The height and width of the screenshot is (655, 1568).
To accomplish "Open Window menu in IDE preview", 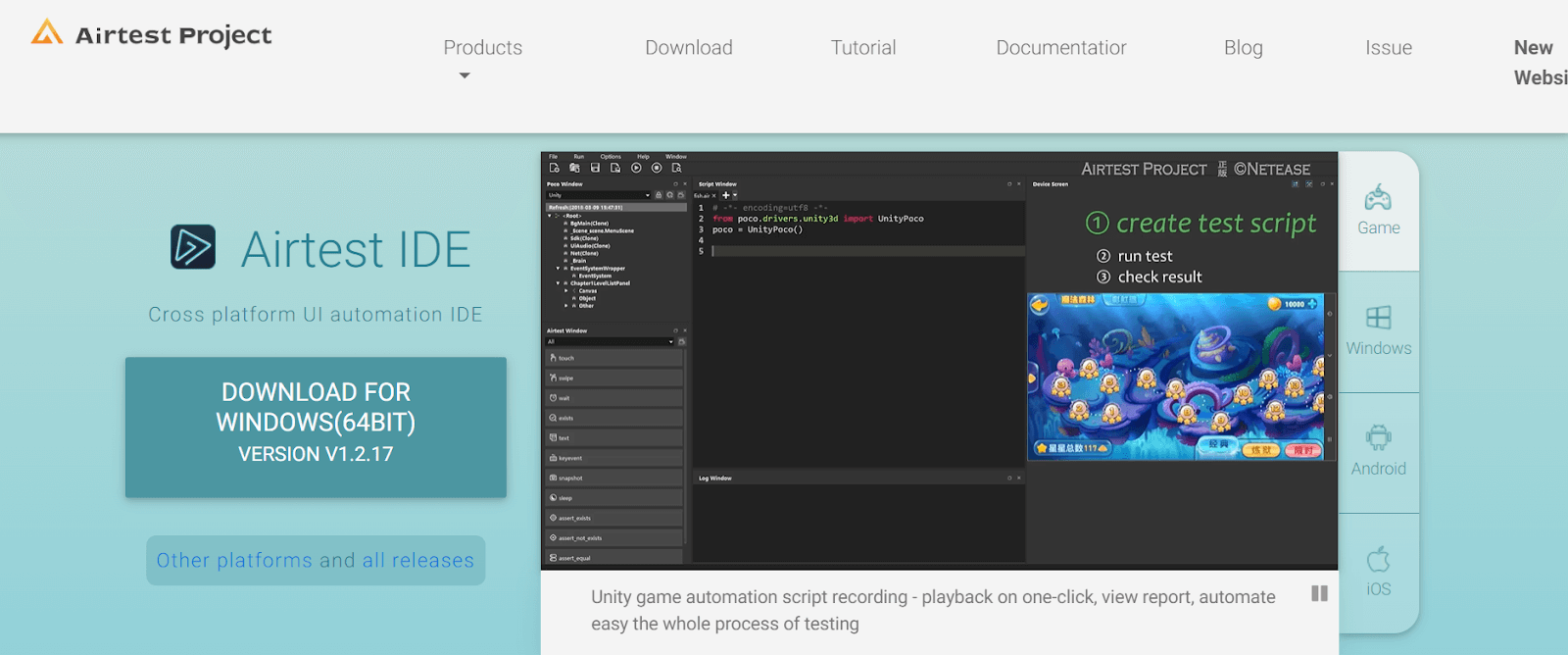I will (676, 157).
